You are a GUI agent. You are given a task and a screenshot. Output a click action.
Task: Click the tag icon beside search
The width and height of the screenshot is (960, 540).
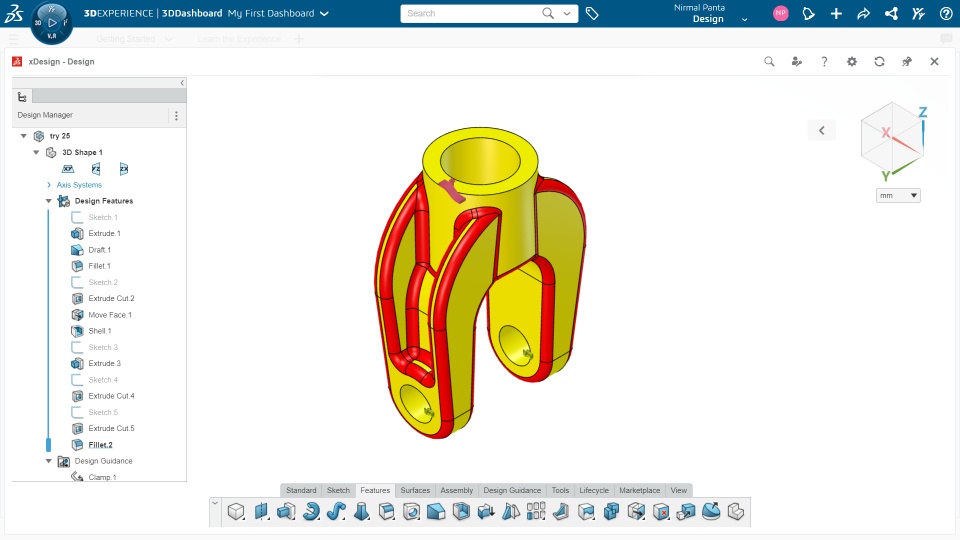tap(592, 13)
